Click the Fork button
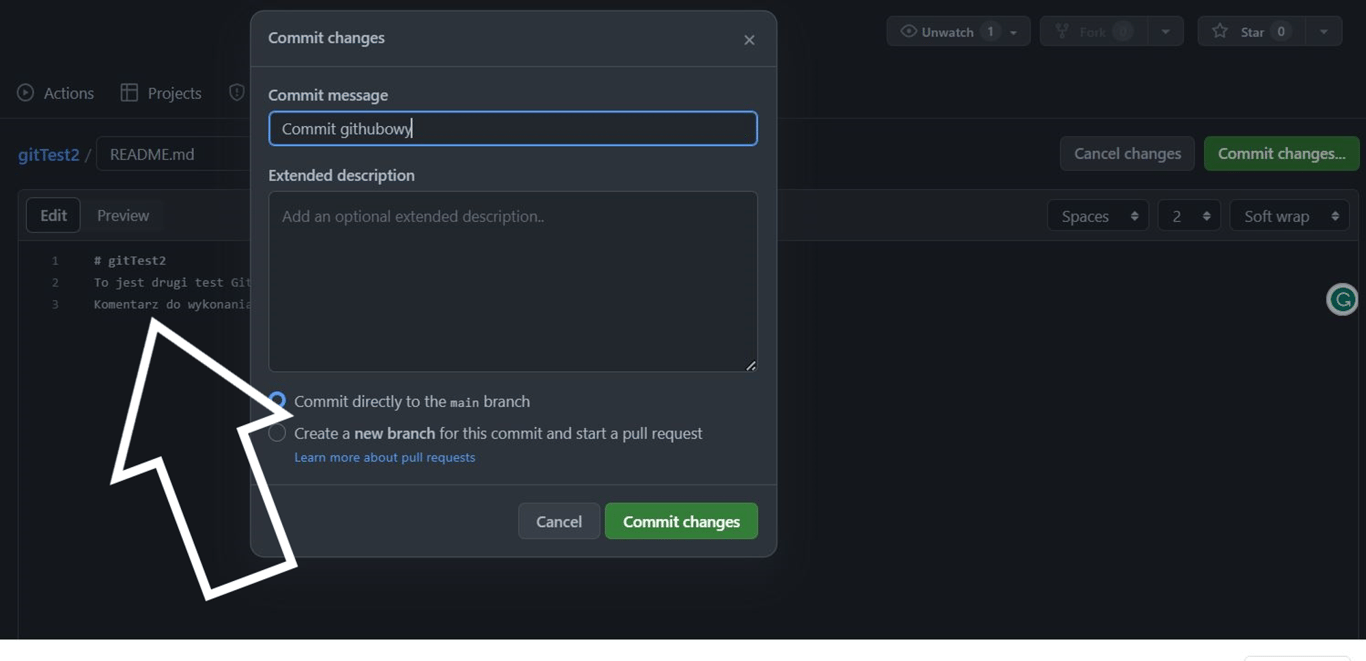The image size is (1366, 661). point(1092,31)
